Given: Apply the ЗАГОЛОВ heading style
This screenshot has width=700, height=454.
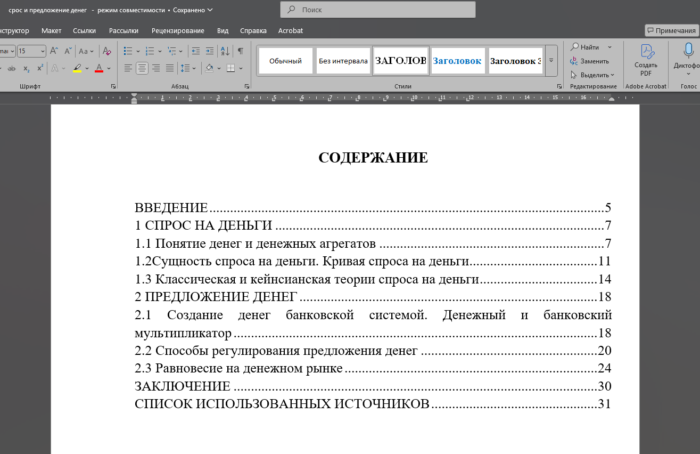Looking at the screenshot, I should pos(400,61).
